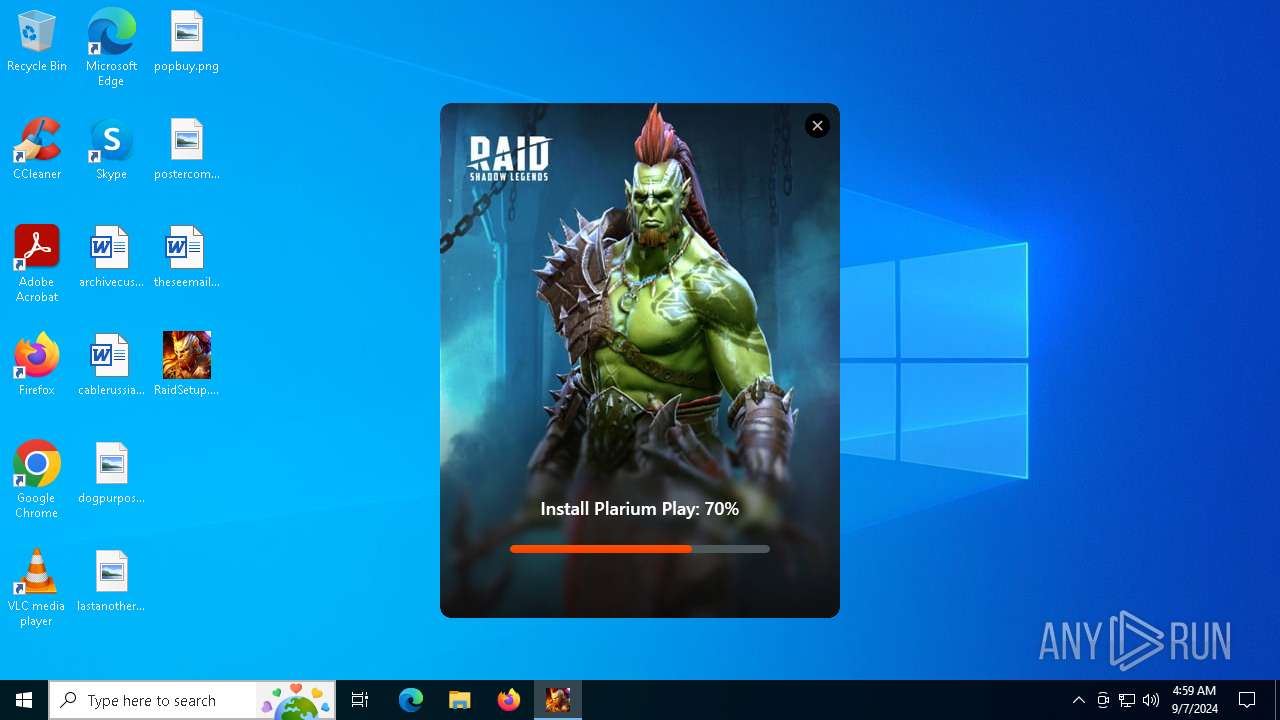Select the Adobe Acrobat shortcut
The image size is (1280, 720).
click(37, 264)
